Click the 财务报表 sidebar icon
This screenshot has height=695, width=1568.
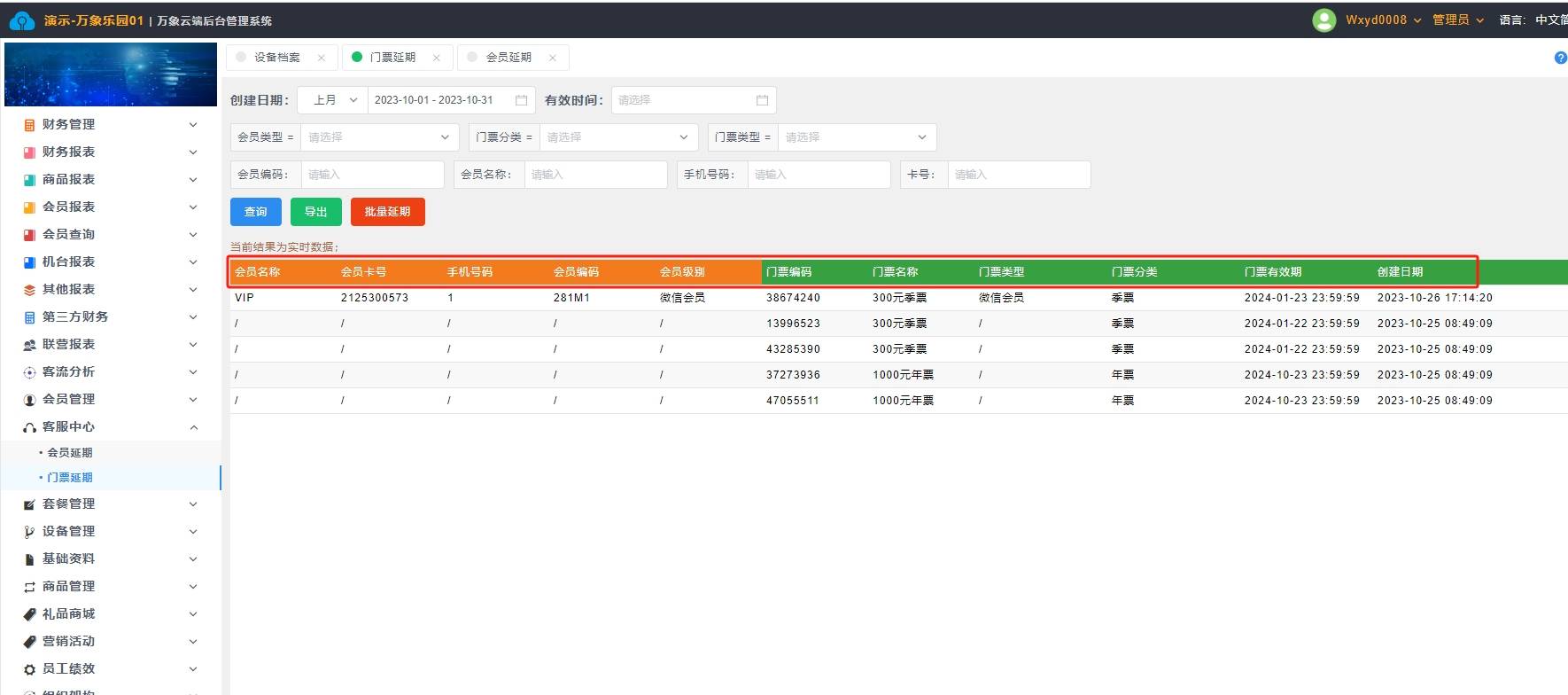click(x=29, y=152)
